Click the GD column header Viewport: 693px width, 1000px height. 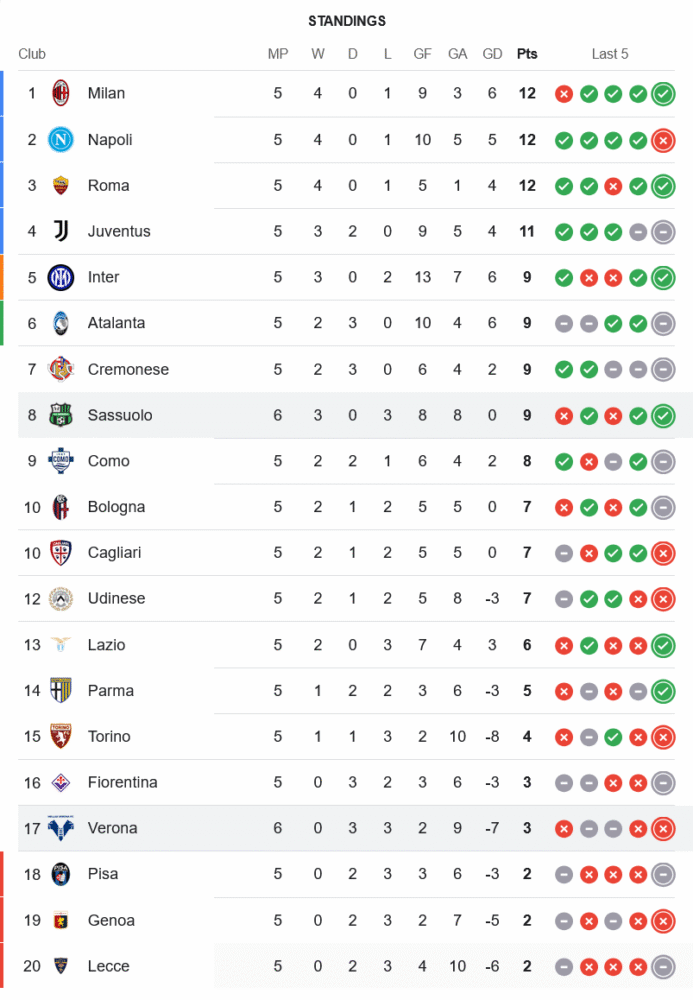coord(492,54)
